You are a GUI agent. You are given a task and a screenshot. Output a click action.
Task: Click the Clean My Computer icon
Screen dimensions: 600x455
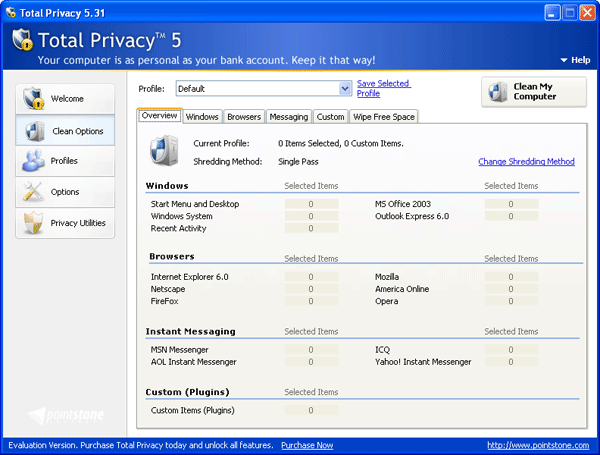(x=498, y=92)
